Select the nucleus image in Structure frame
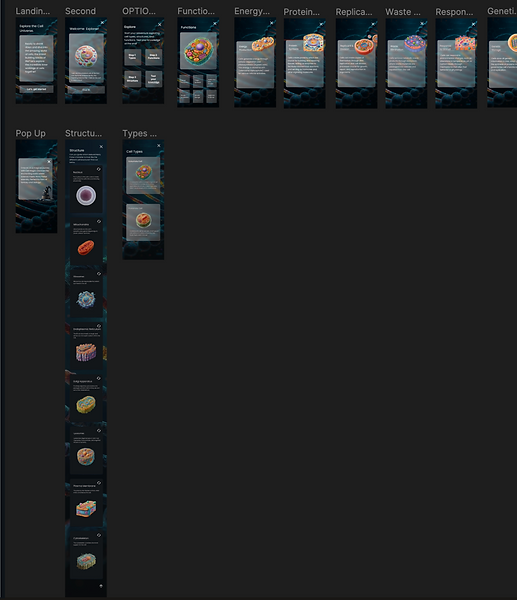Image resolution: width=517 pixels, height=600 pixels. click(x=86, y=196)
